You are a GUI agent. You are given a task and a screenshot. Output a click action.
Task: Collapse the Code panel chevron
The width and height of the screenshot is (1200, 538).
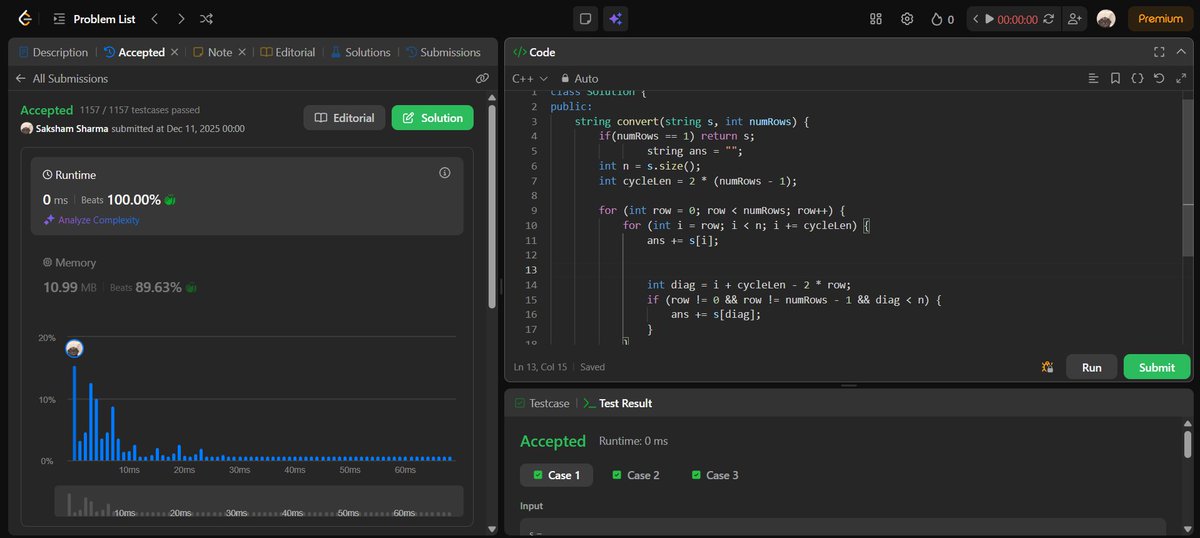pos(1181,52)
